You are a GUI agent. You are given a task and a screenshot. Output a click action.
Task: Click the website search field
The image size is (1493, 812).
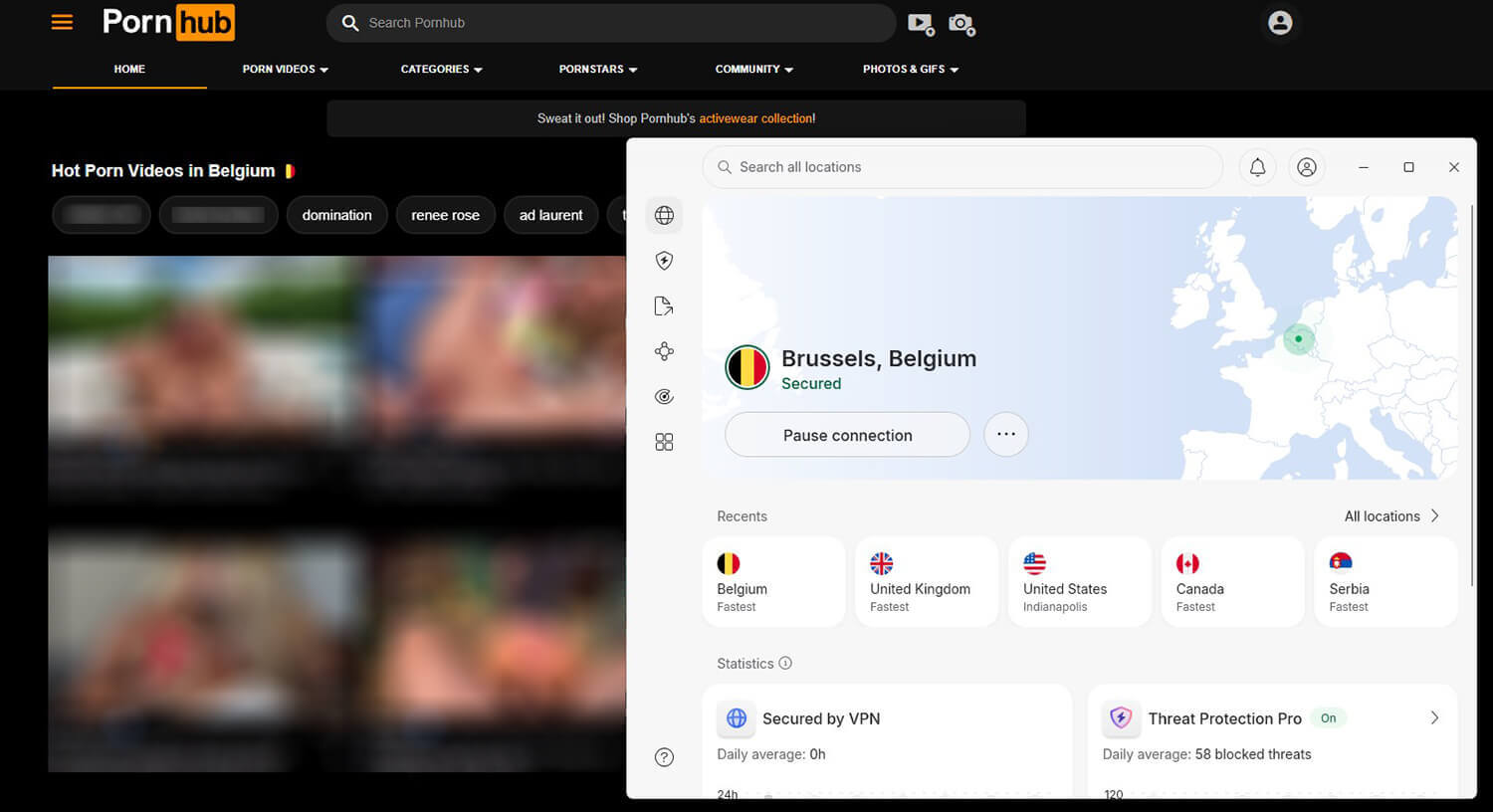[611, 23]
